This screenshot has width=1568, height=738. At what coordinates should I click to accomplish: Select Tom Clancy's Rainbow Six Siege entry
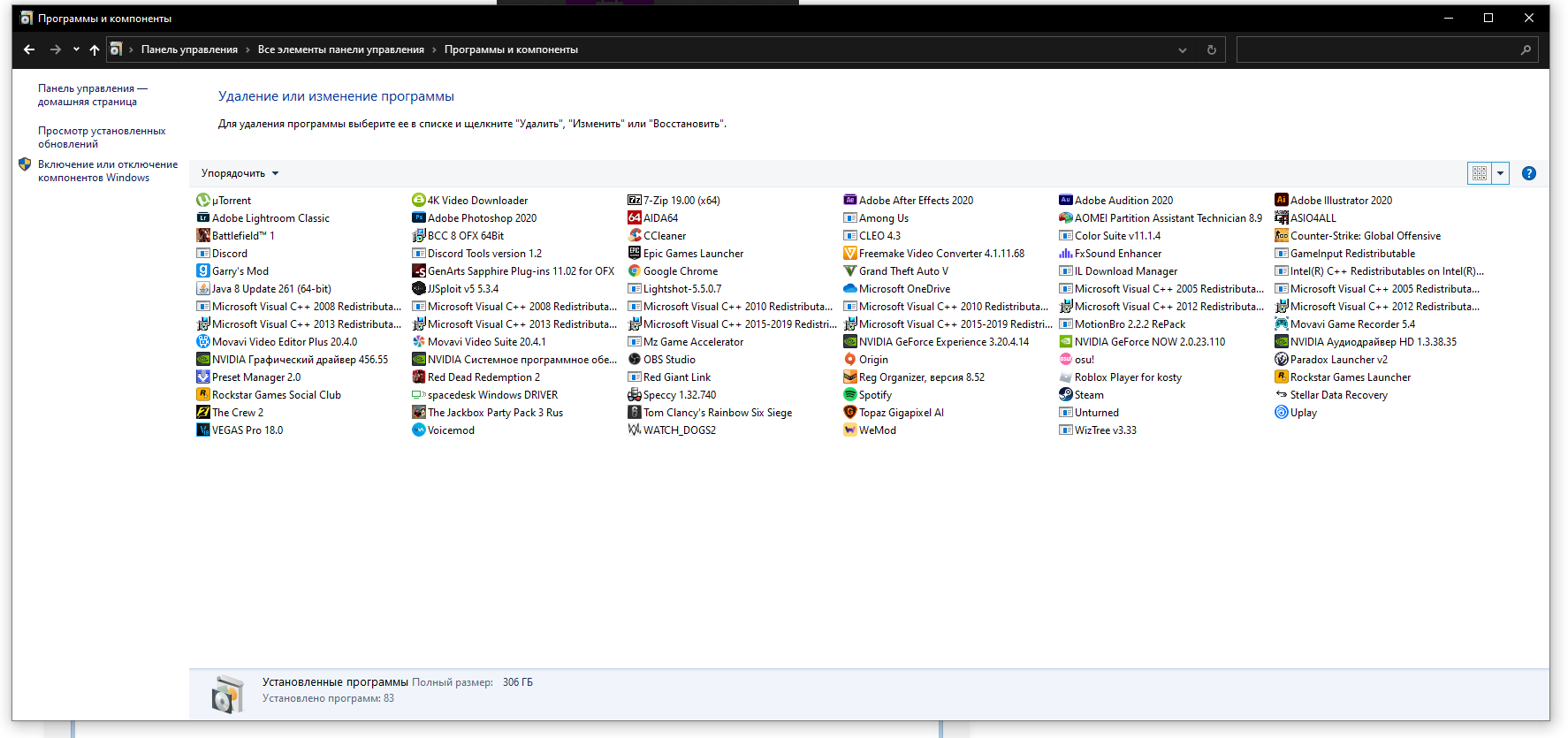click(710, 413)
